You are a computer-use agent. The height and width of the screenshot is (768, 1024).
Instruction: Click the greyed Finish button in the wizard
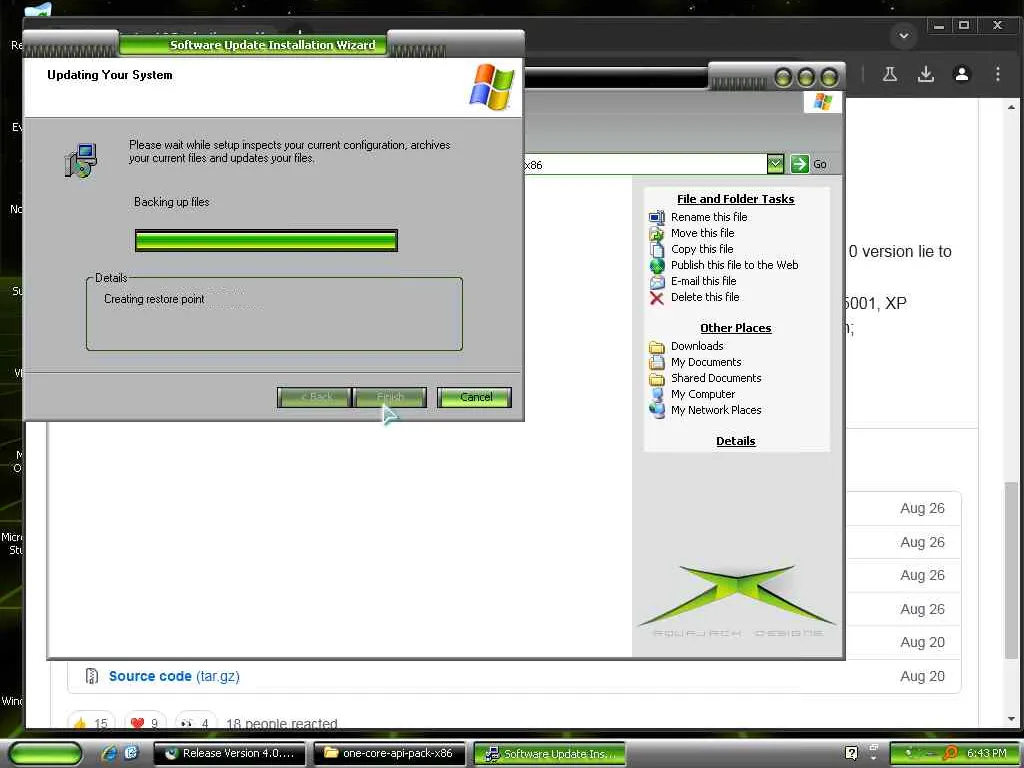pos(390,397)
